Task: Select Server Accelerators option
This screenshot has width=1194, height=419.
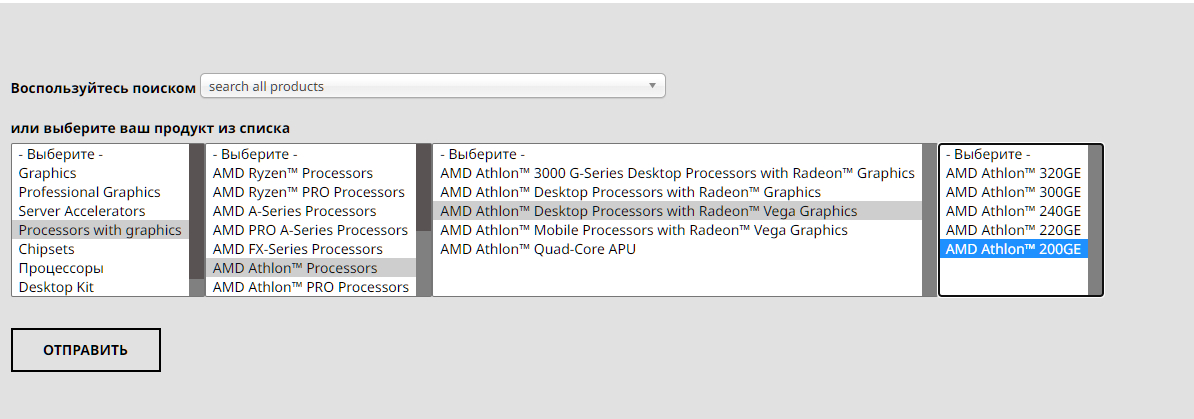Action: point(81,211)
